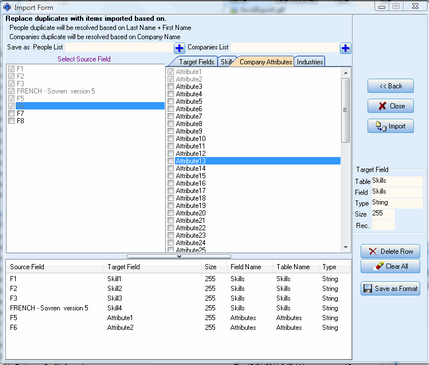Select Attribute7 in the attributes list

[x=189, y=116]
